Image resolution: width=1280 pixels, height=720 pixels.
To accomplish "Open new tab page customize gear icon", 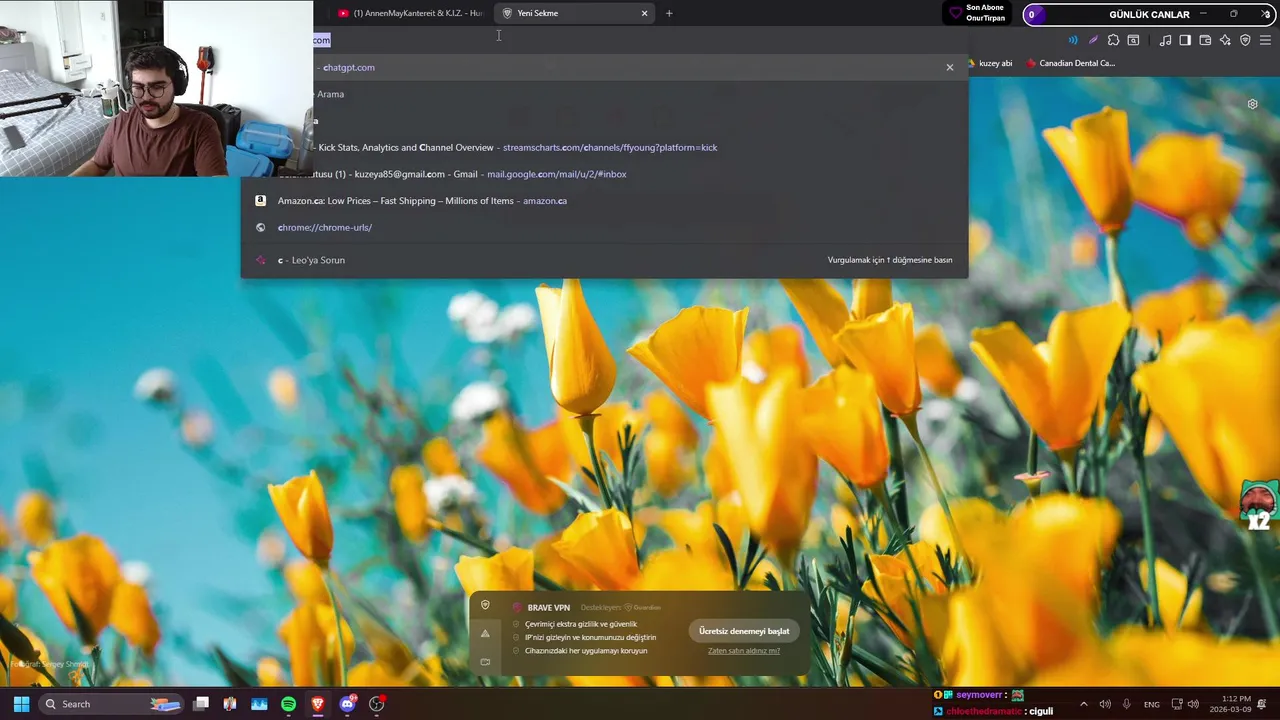I will [x=1252, y=104].
